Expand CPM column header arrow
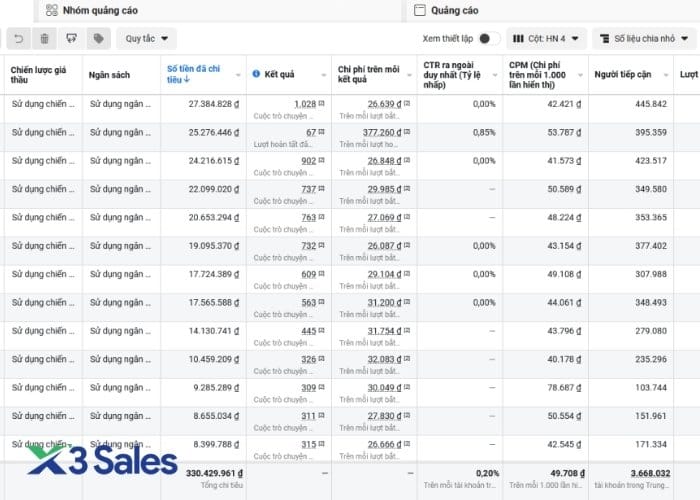Screen dimensions: 700x500 tap(580, 75)
